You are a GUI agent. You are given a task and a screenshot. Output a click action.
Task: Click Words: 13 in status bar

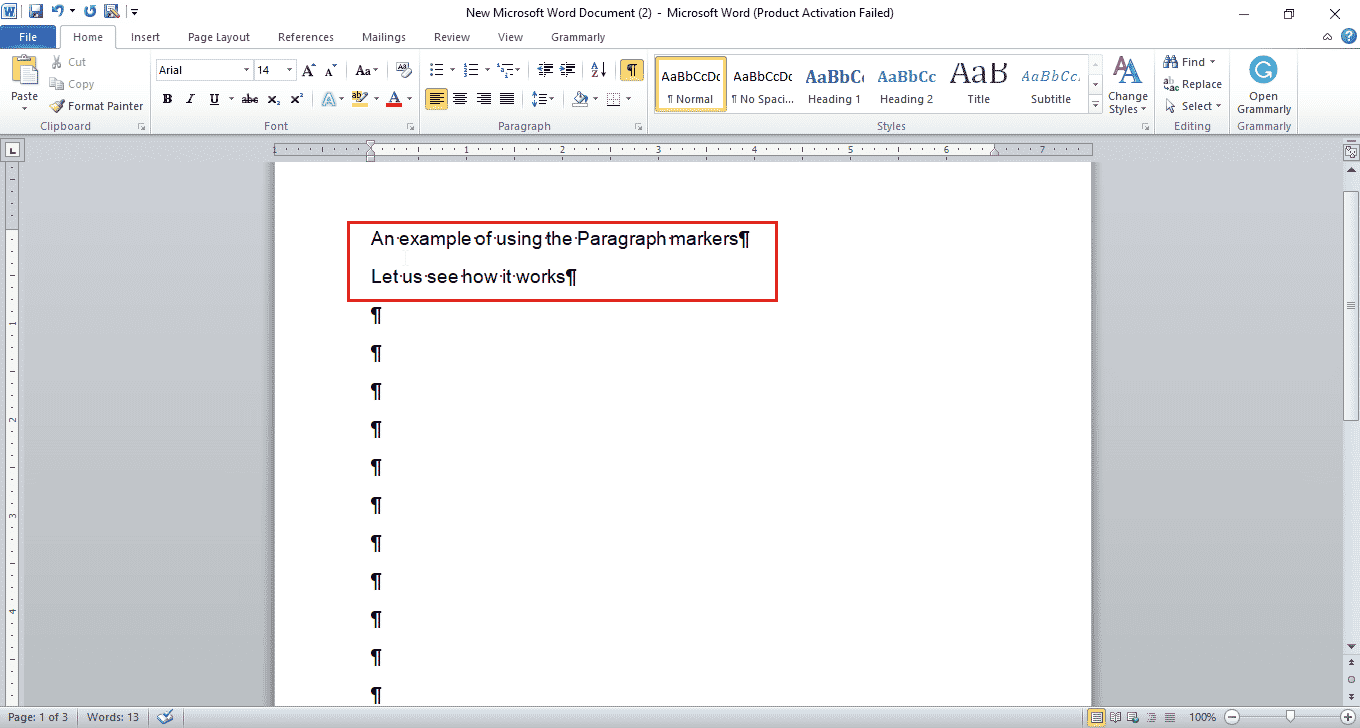pyautogui.click(x=113, y=717)
